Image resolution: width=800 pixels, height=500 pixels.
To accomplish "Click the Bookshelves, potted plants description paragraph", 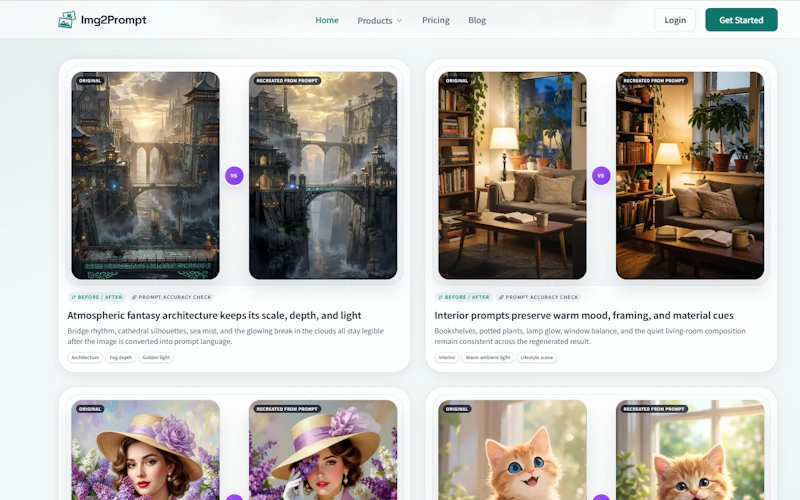I will coord(590,336).
